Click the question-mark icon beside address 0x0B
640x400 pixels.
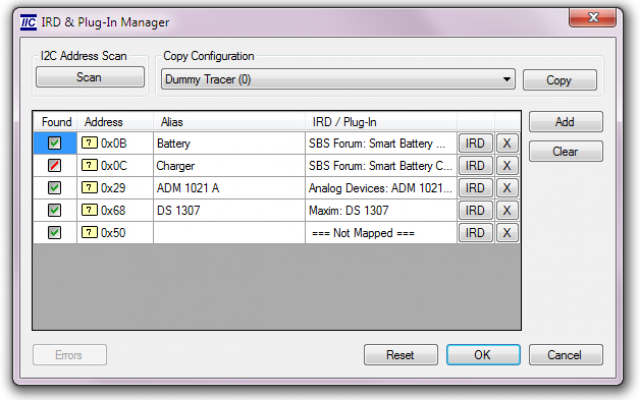pos(90,143)
